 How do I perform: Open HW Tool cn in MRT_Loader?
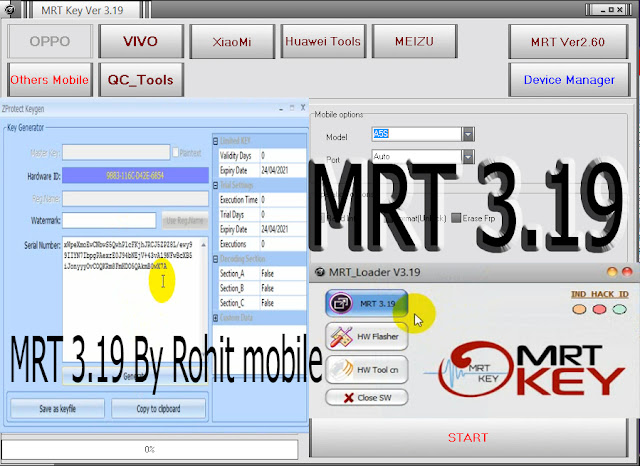click(367, 370)
